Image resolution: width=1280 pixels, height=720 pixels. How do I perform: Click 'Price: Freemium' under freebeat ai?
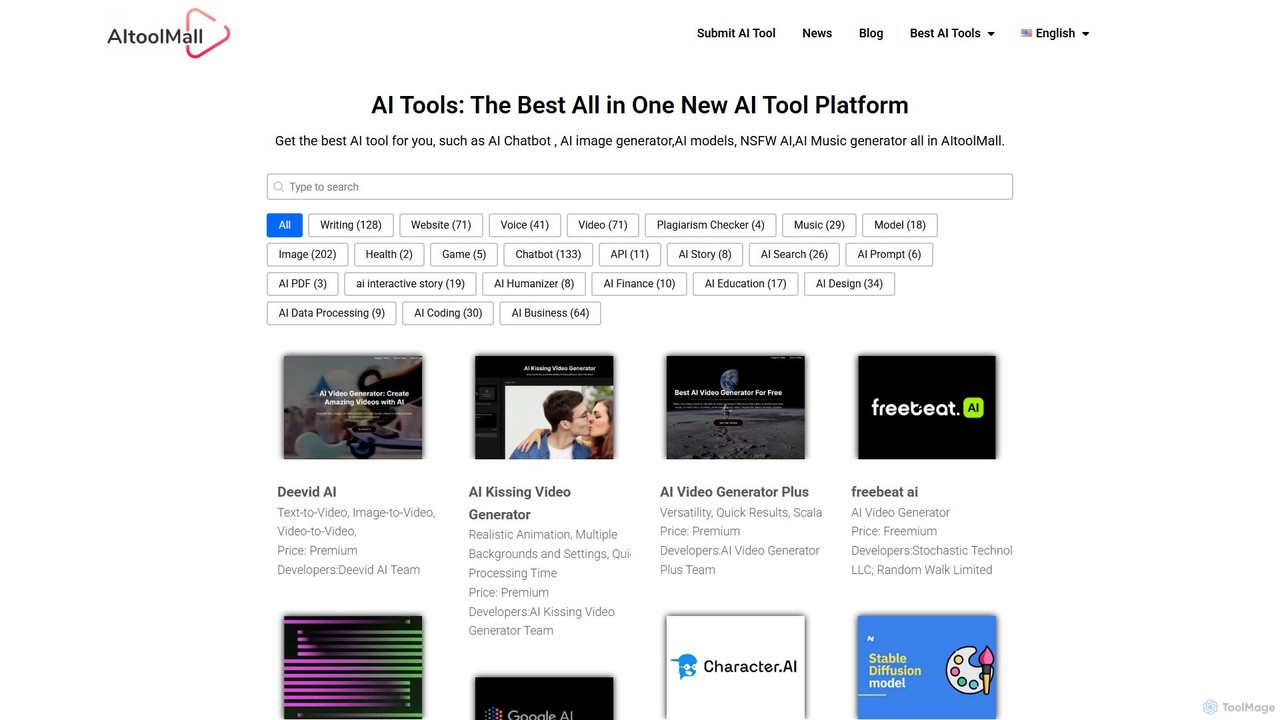(894, 532)
